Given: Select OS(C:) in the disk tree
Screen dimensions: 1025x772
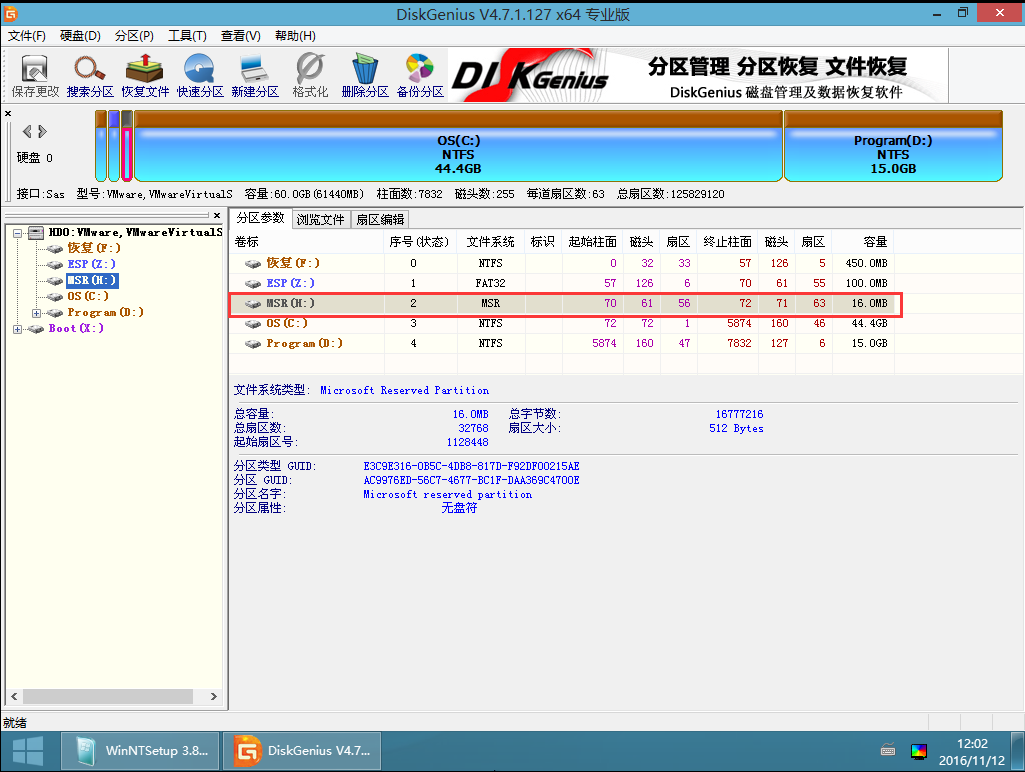Looking at the screenshot, I should (88, 296).
